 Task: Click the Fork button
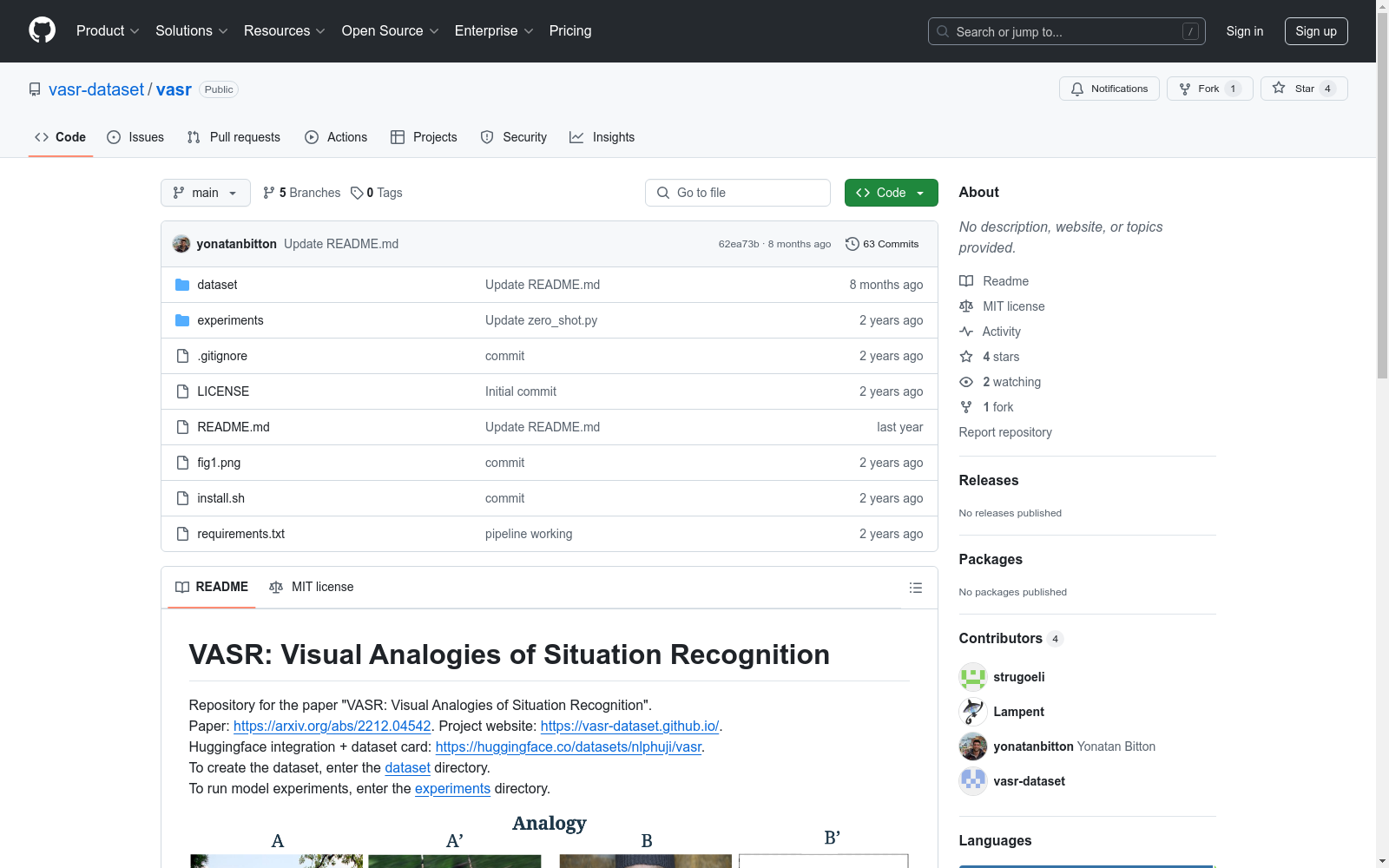point(1209,89)
